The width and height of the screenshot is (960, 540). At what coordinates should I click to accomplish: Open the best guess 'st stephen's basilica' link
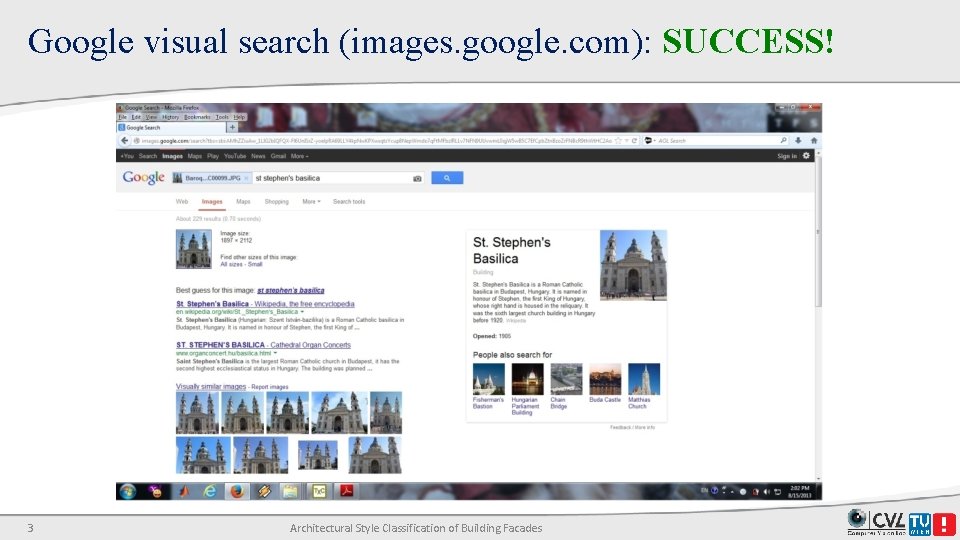click(291, 290)
